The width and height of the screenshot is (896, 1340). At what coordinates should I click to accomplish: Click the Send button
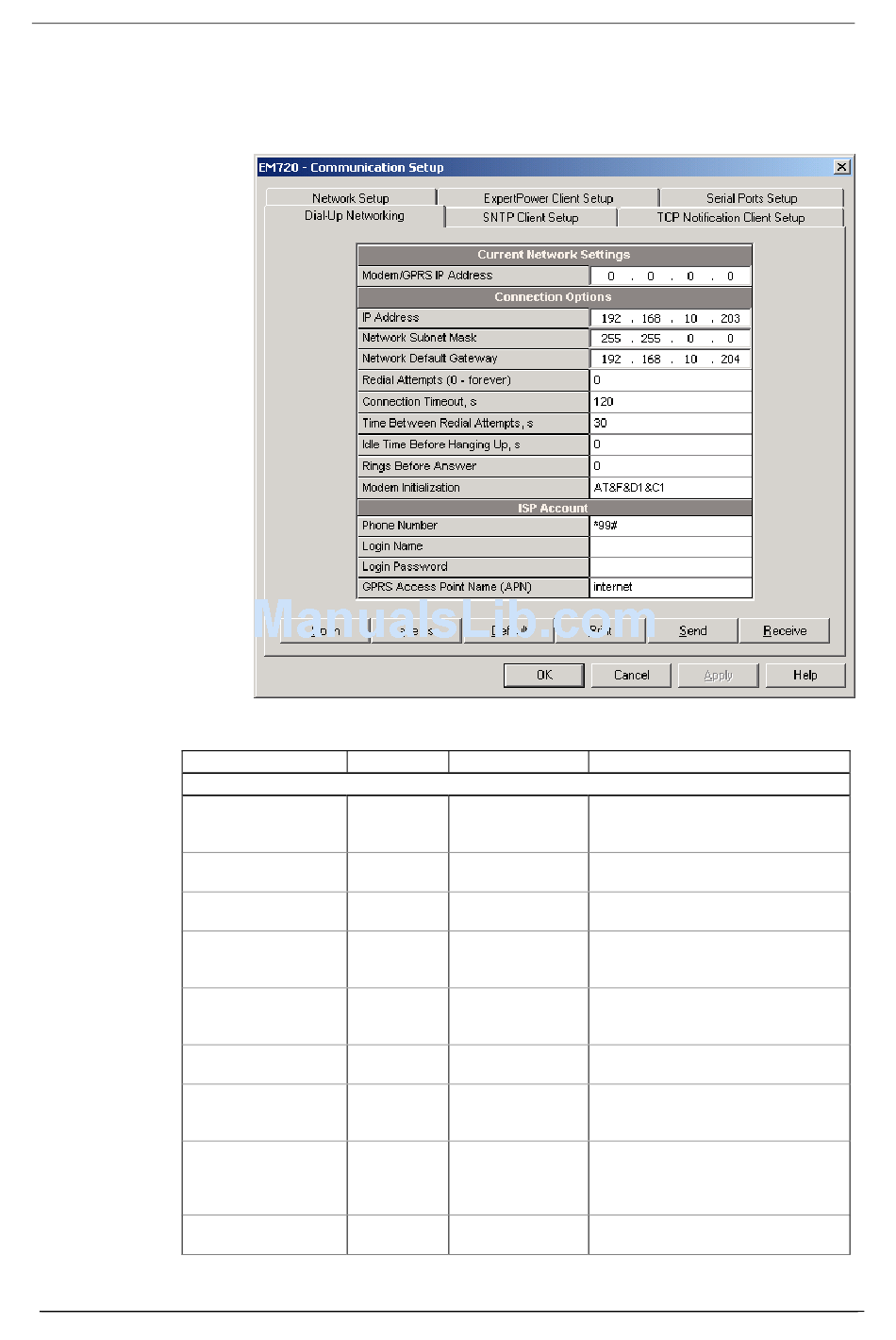click(x=693, y=630)
